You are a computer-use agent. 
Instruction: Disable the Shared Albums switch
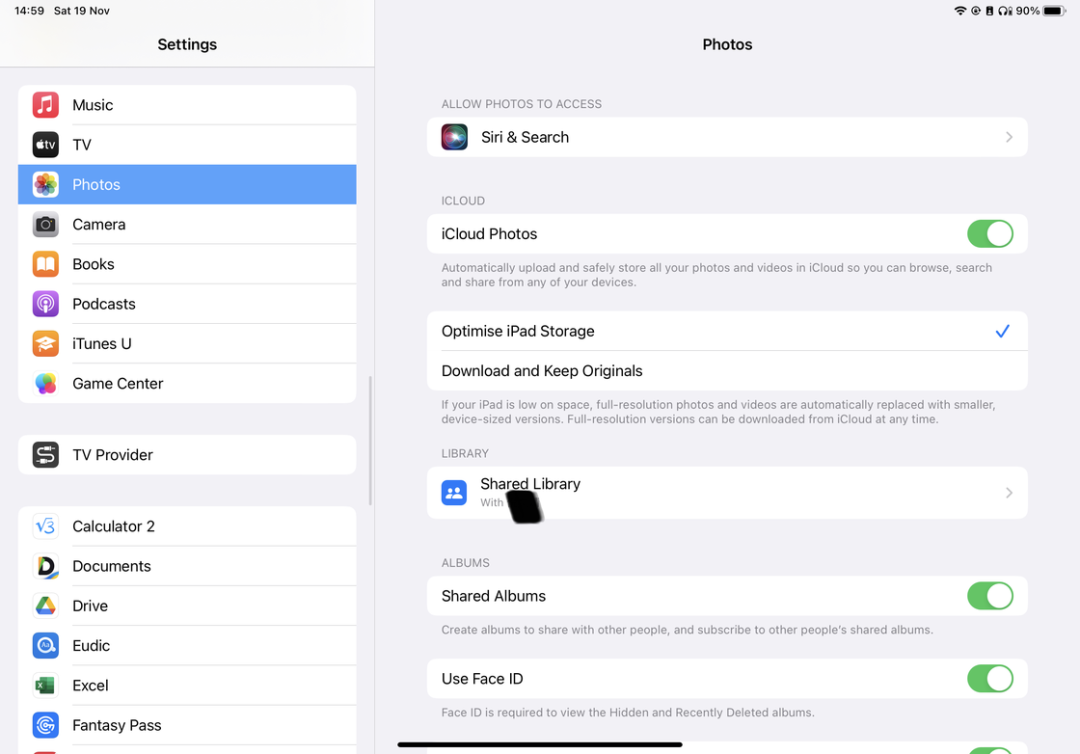(x=990, y=596)
